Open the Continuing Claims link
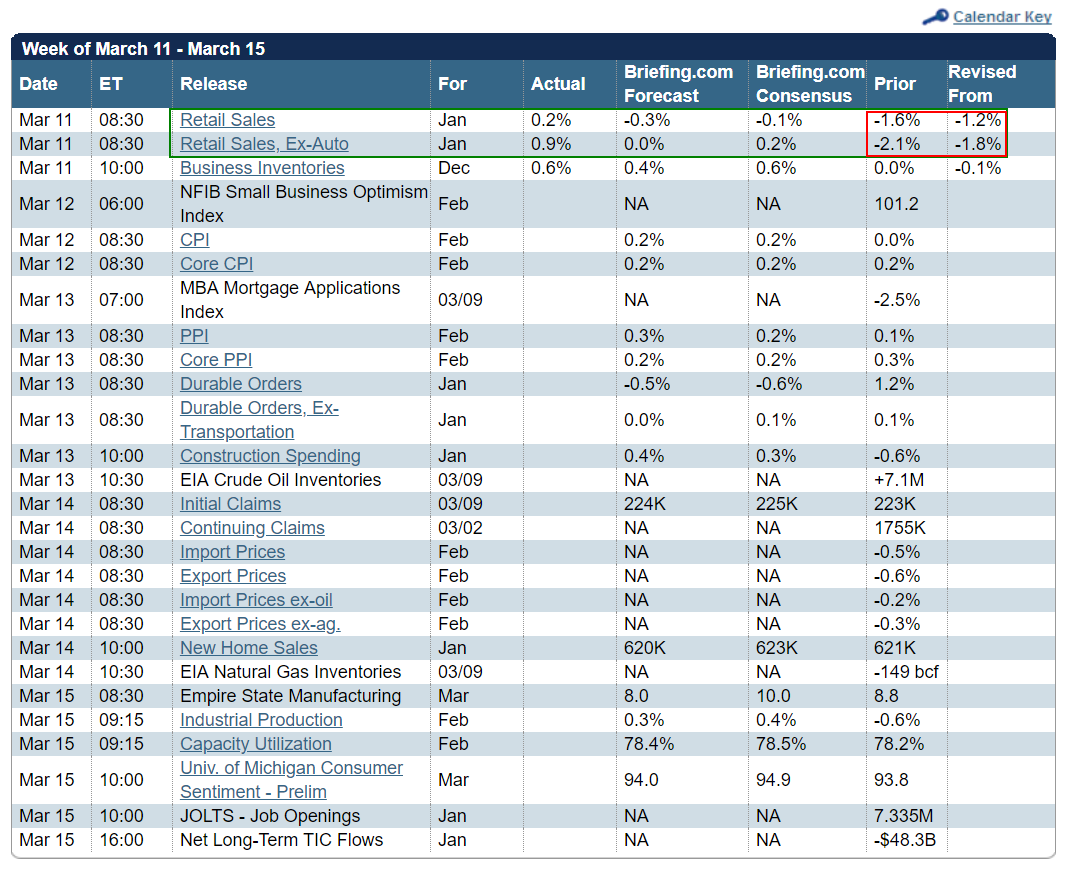 (x=252, y=528)
